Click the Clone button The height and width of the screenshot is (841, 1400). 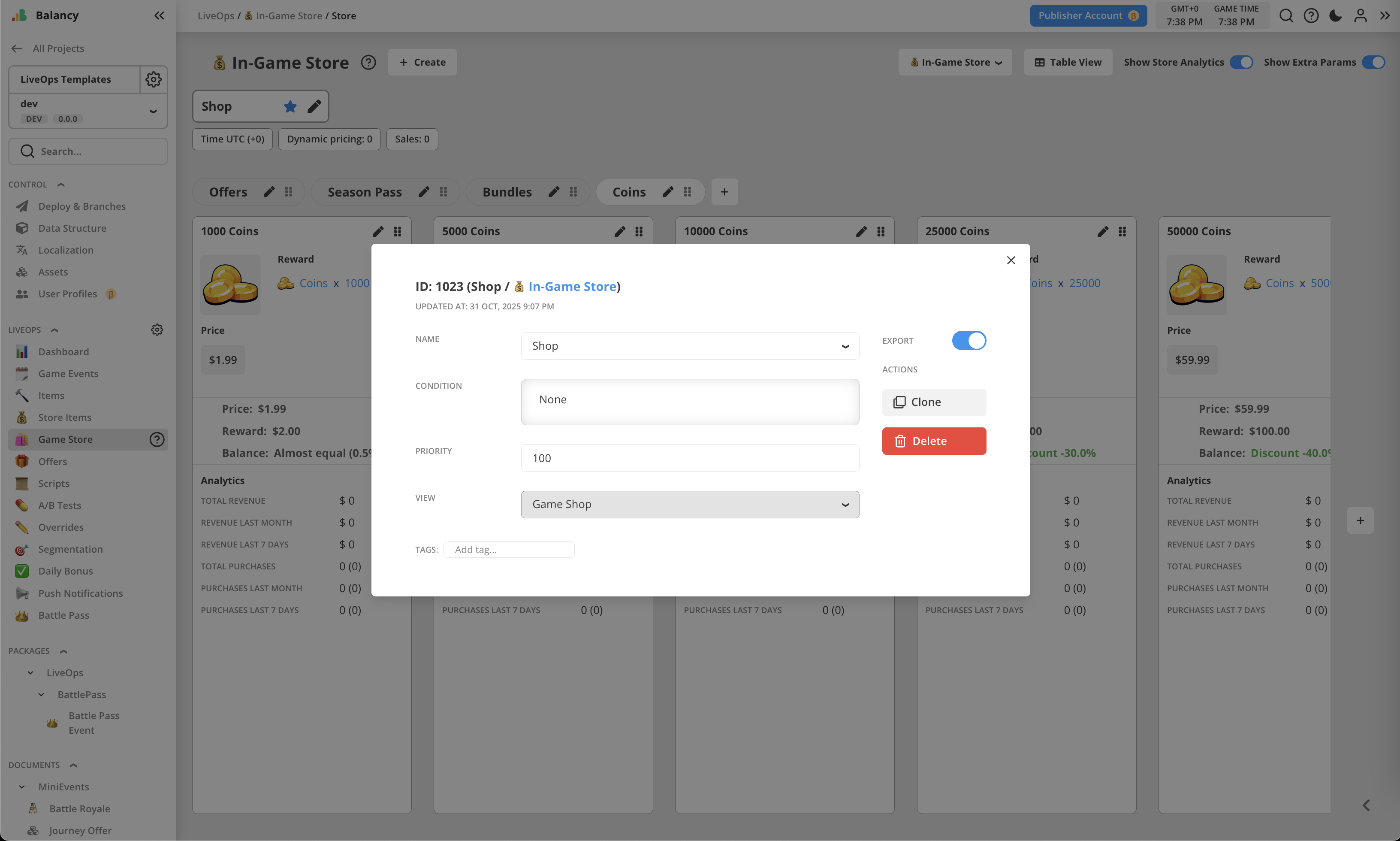pos(934,402)
